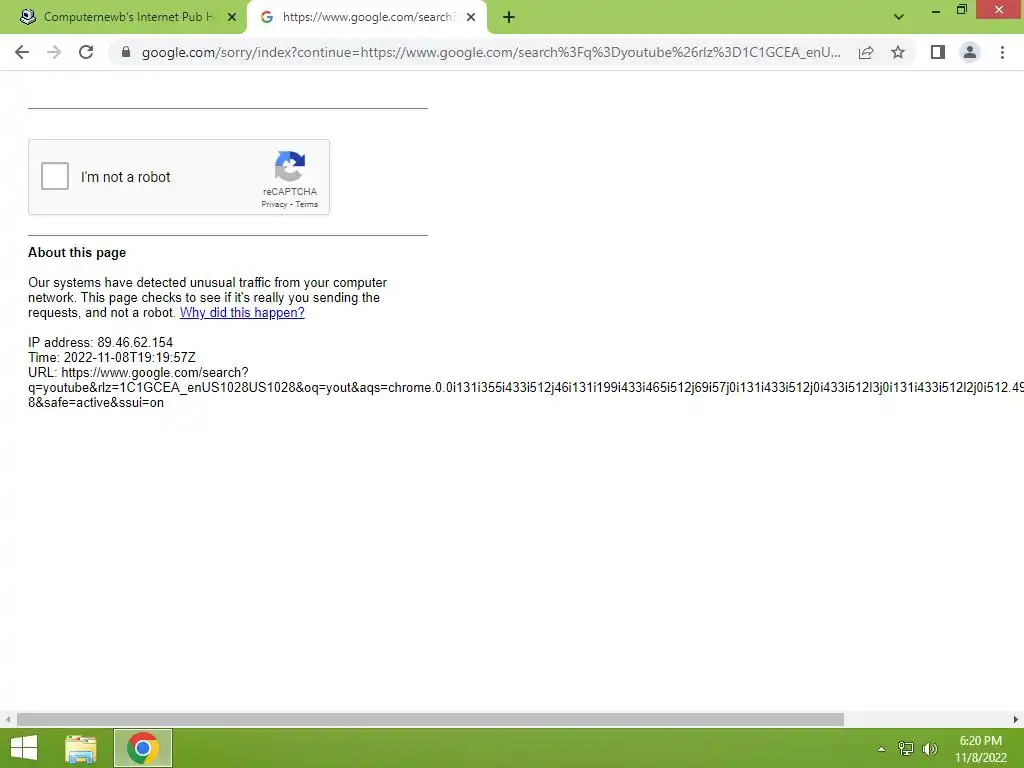Bookmark this page with the star icon

(898, 52)
